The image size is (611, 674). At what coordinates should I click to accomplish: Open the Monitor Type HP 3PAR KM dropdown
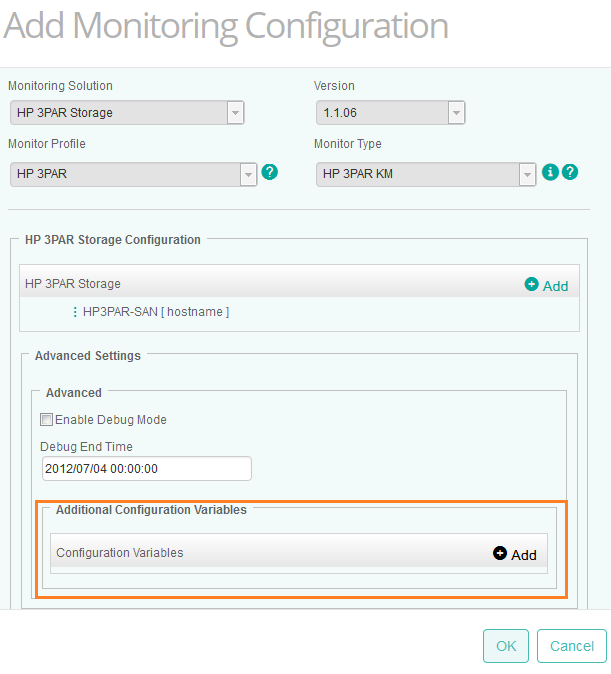(426, 174)
